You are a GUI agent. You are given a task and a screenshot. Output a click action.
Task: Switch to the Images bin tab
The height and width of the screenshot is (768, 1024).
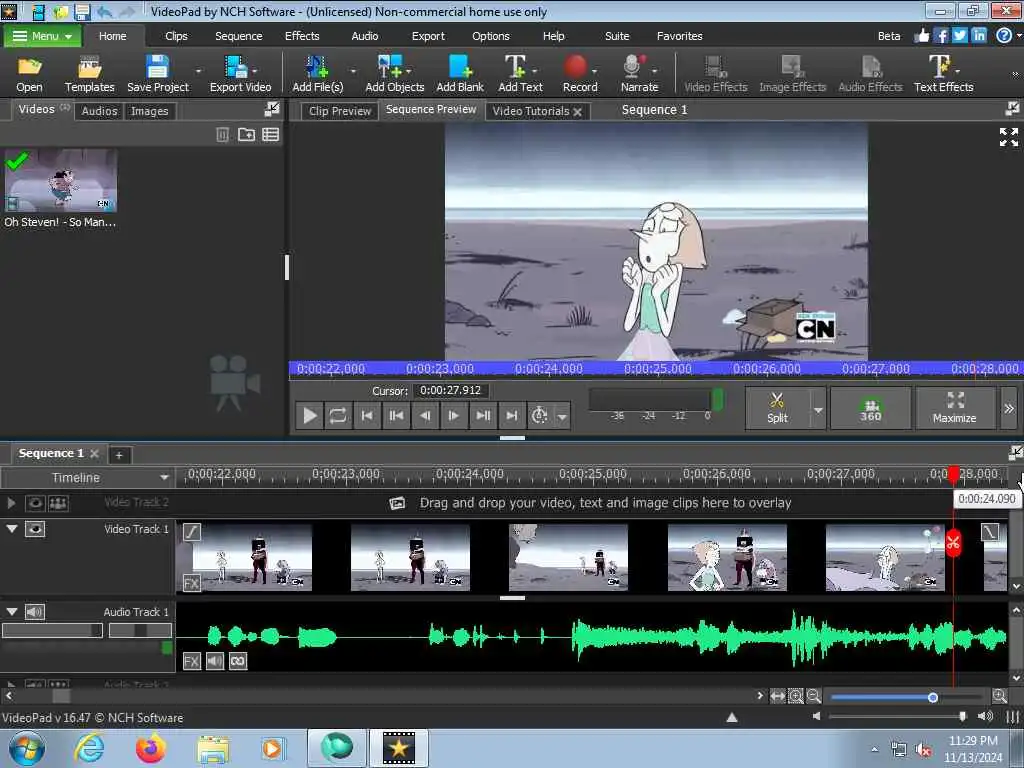click(x=150, y=111)
